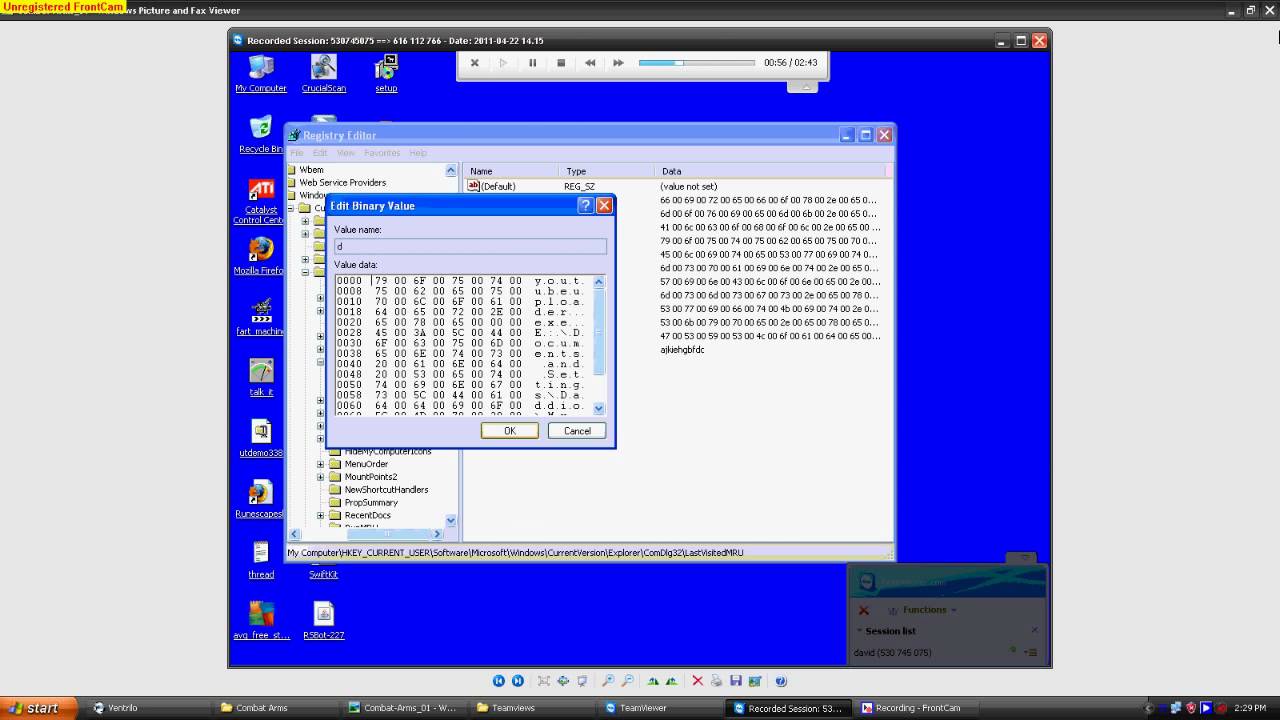Viewport: 1280px width, 720px height.
Task: Select the NewShortcutHandlers key
Action: pos(386,490)
